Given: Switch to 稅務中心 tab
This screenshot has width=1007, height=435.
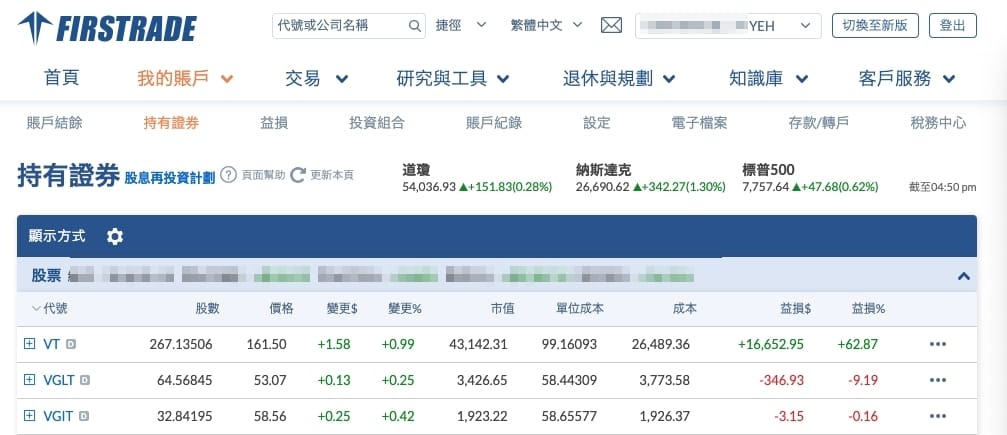Looking at the screenshot, I should click(x=938, y=123).
